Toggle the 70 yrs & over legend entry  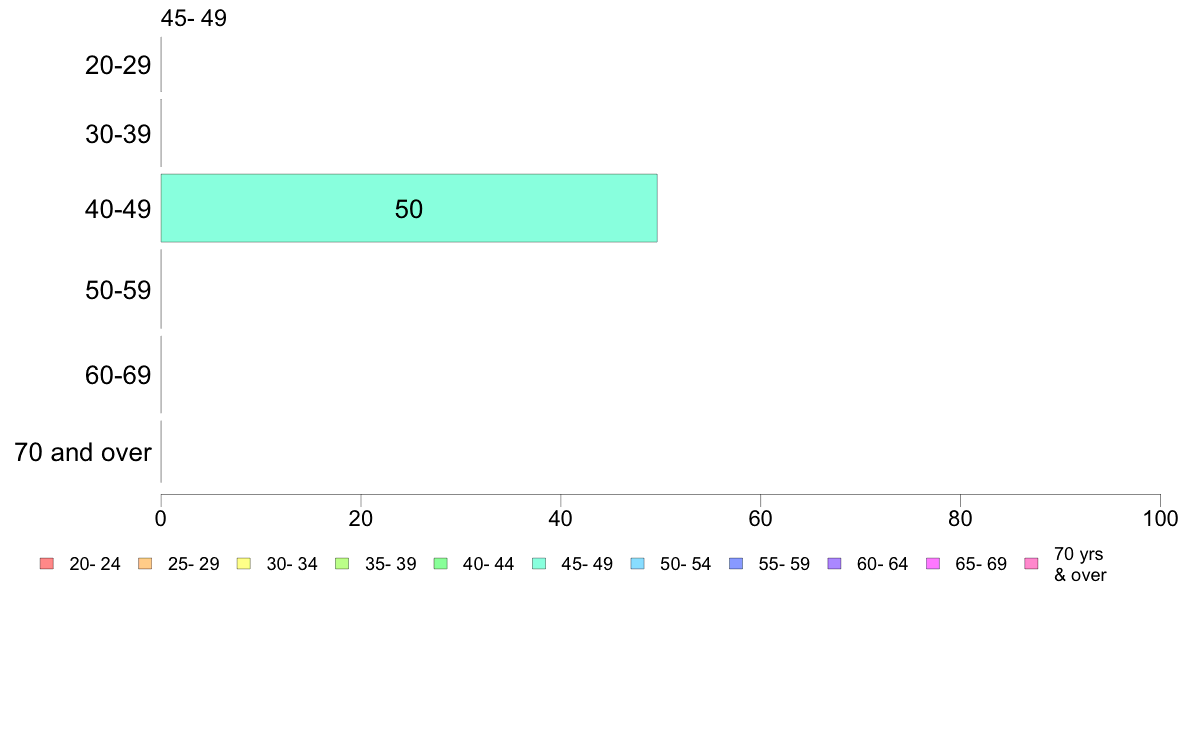[x=1080, y=564]
